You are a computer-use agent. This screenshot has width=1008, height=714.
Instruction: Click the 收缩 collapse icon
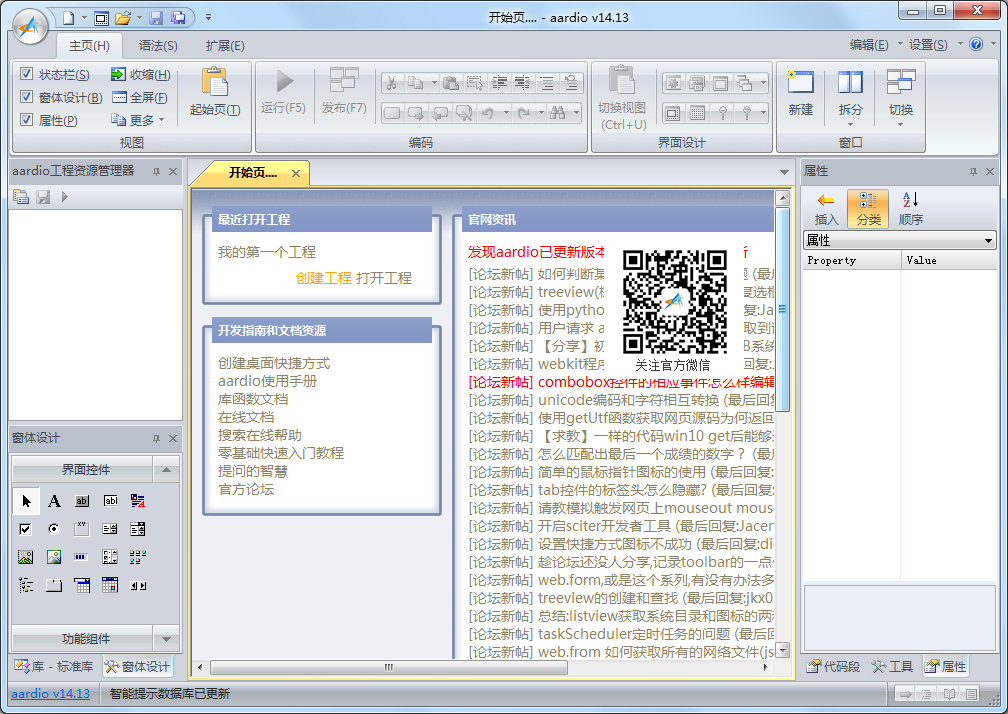click(118, 75)
